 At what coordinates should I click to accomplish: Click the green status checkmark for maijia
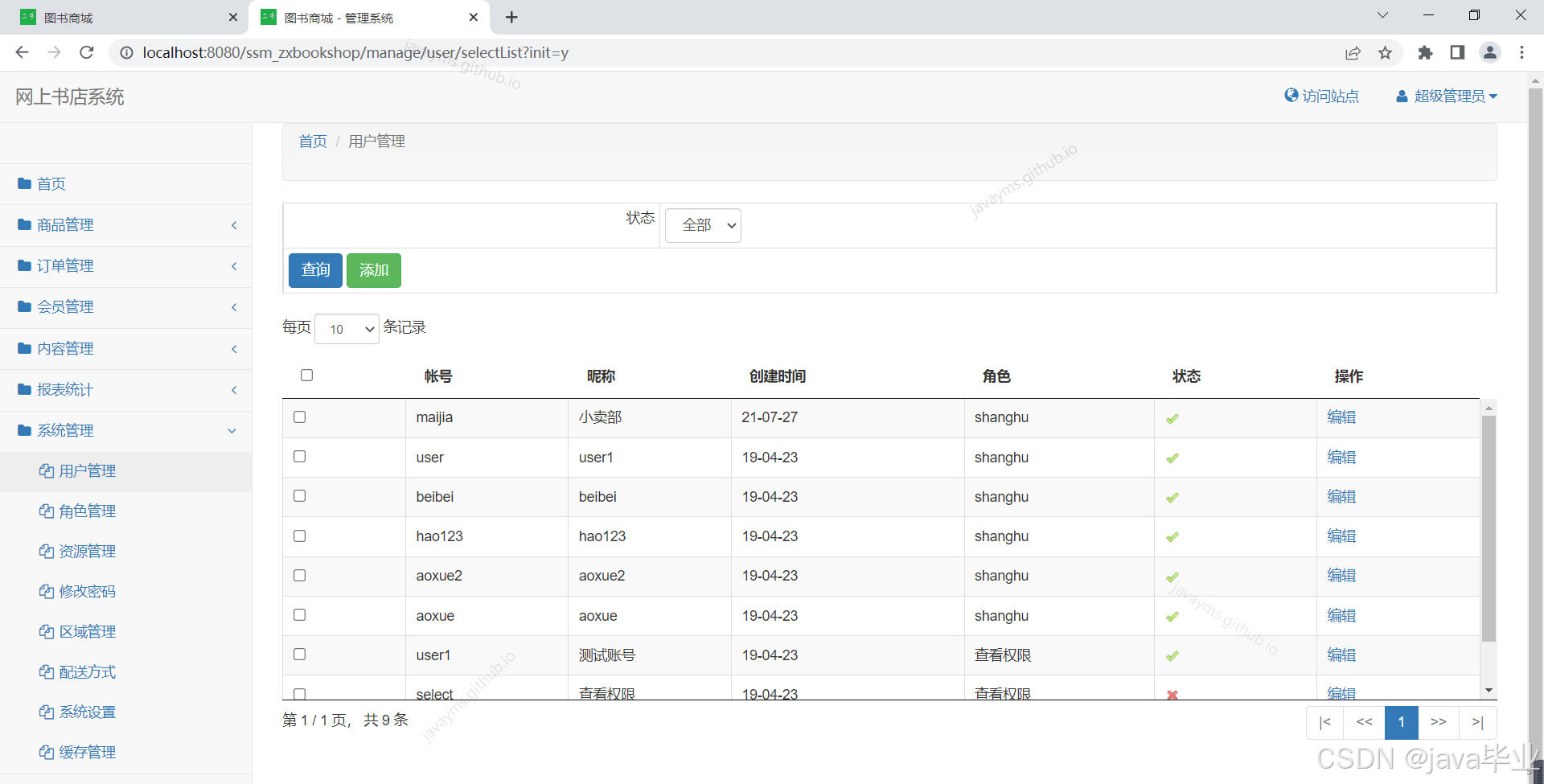tap(1172, 418)
